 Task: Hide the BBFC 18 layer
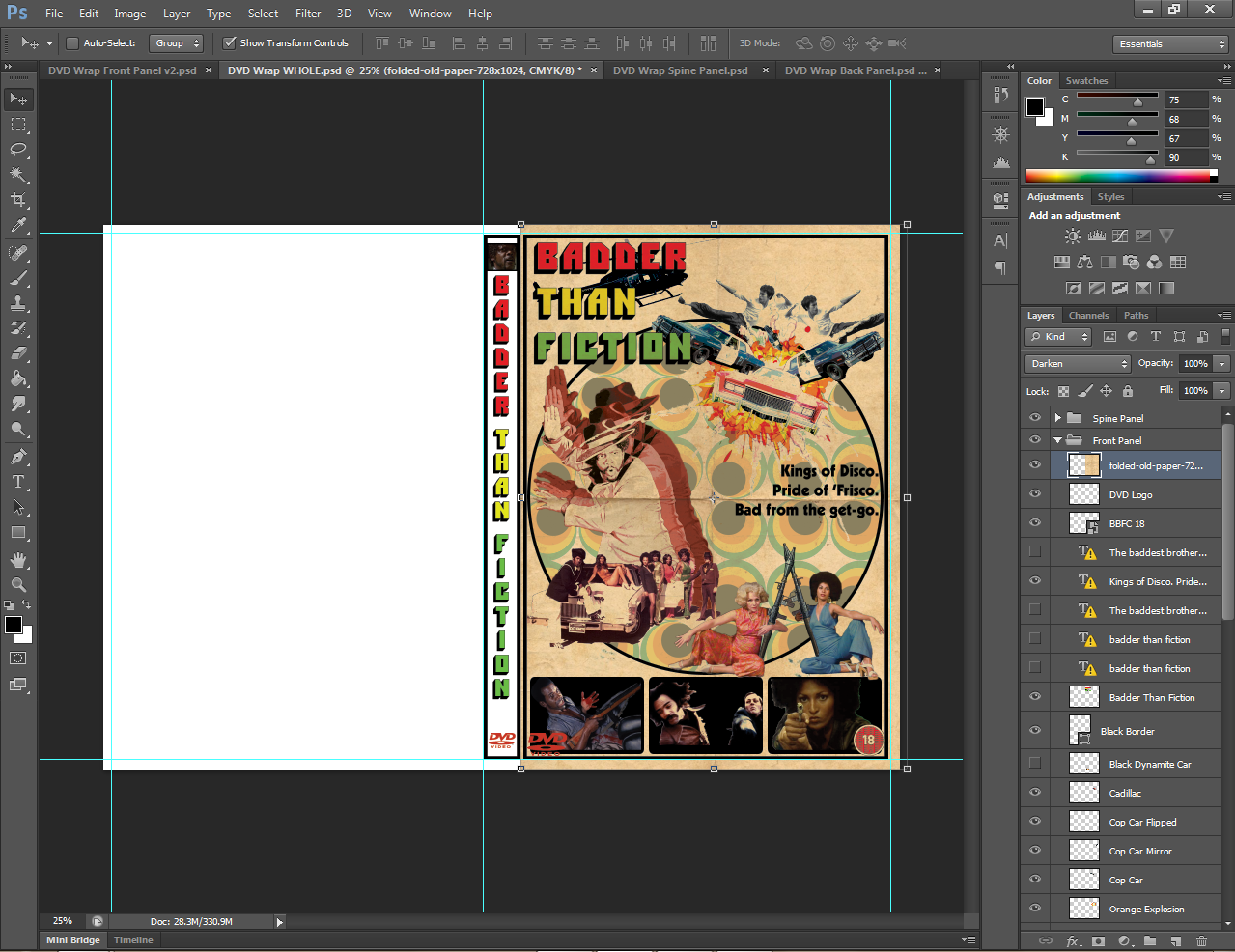point(1035,523)
